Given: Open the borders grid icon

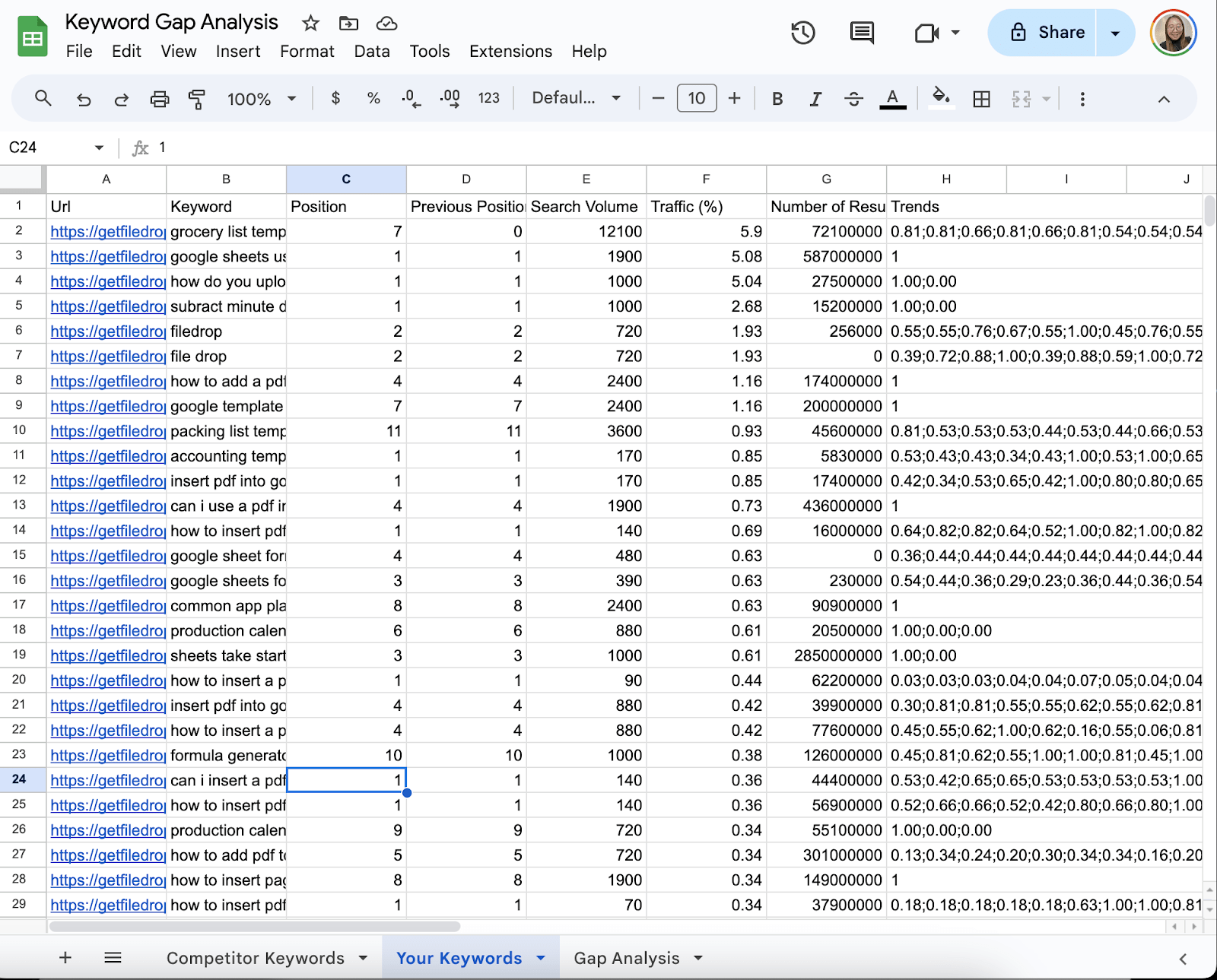Looking at the screenshot, I should (x=981, y=99).
